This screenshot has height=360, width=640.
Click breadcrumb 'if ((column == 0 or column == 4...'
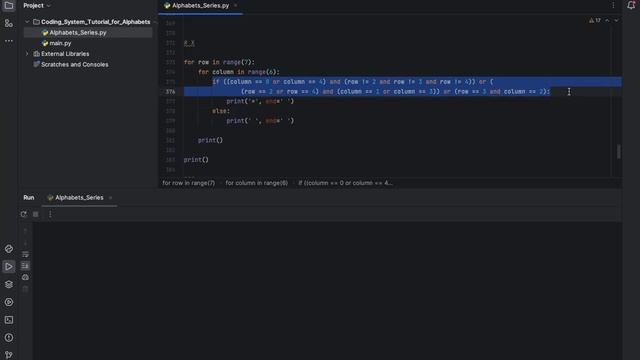(345, 183)
